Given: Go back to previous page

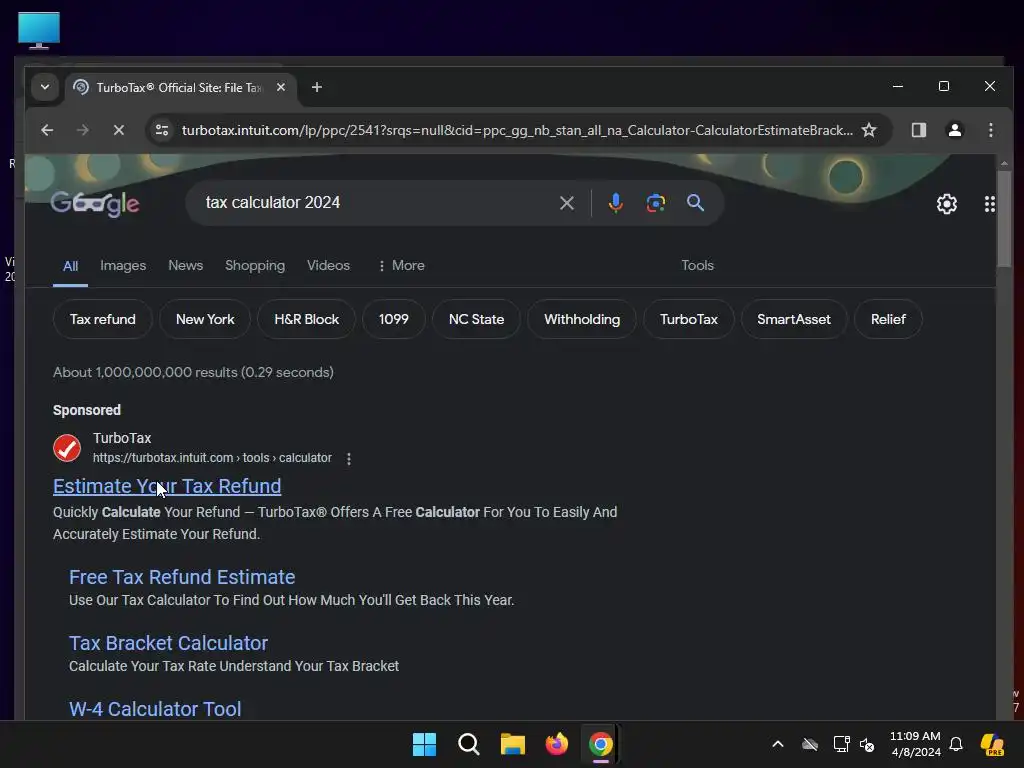Looking at the screenshot, I should (47, 130).
